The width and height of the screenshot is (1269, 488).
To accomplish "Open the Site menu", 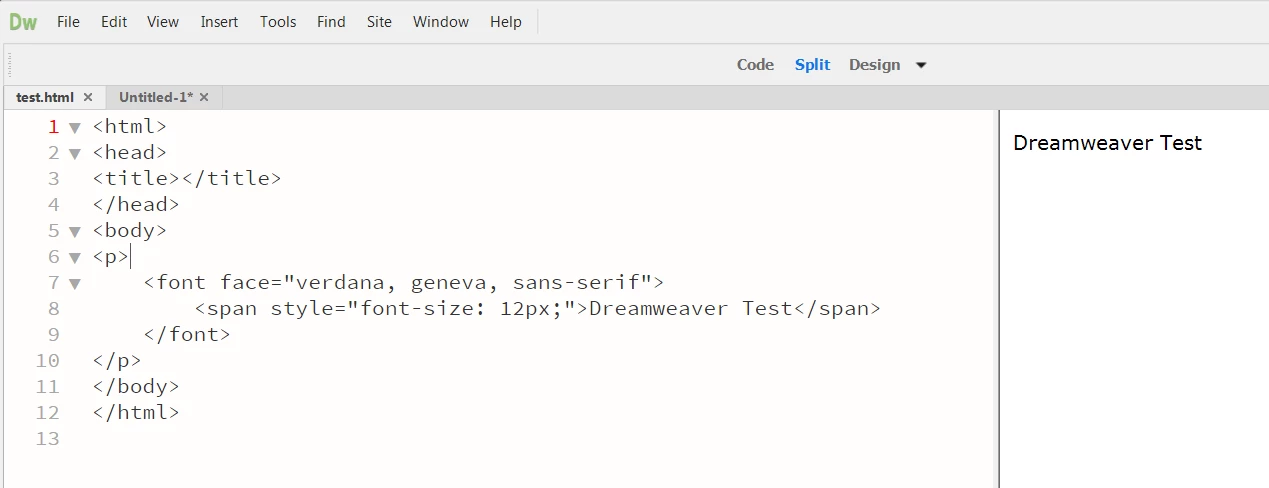I will 379,22.
